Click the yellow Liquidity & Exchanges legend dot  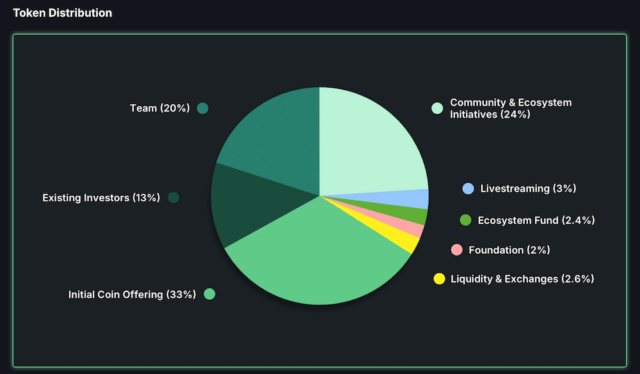click(x=439, y=279)
